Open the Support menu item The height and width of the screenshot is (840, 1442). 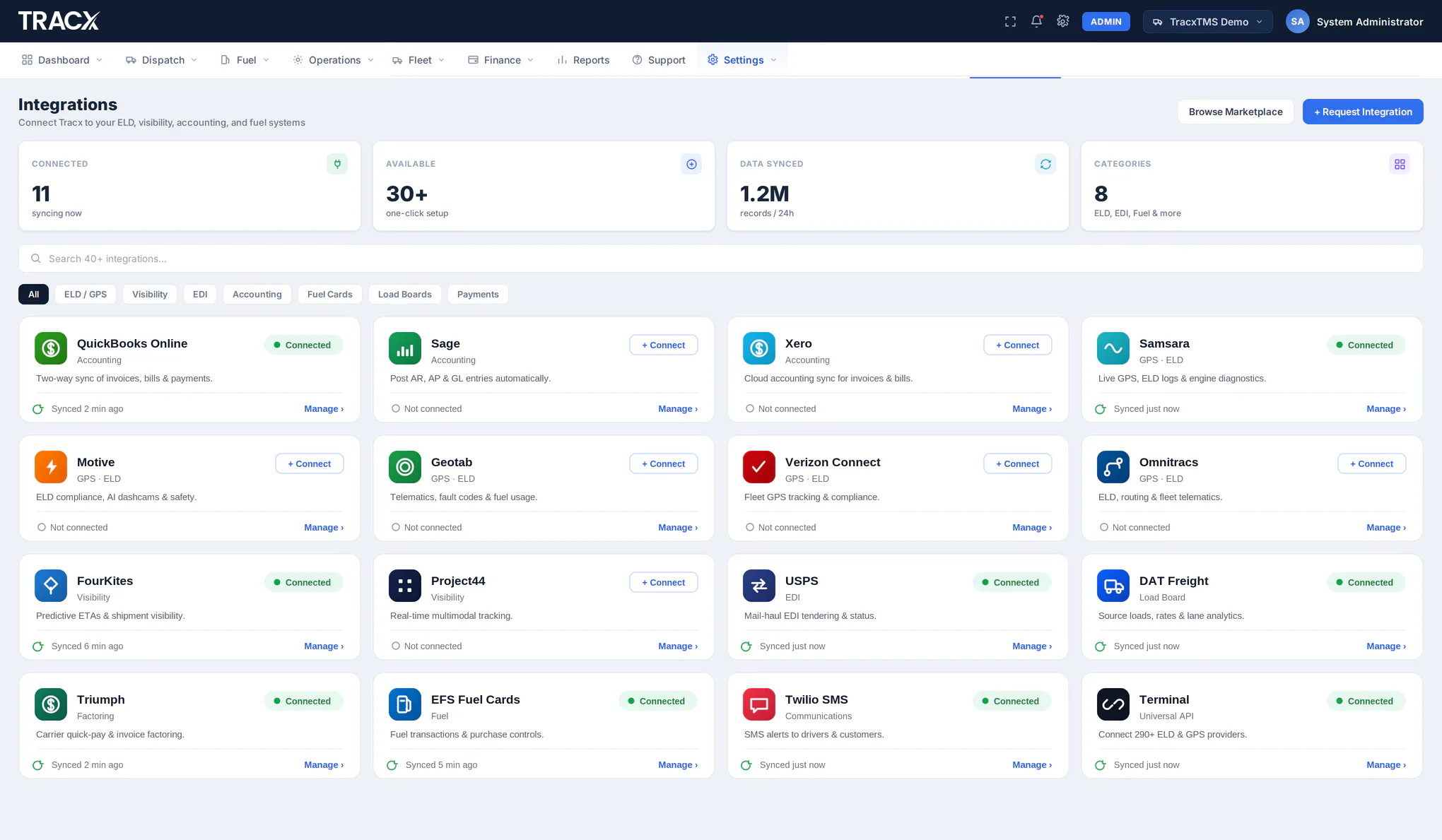(659, 60)
